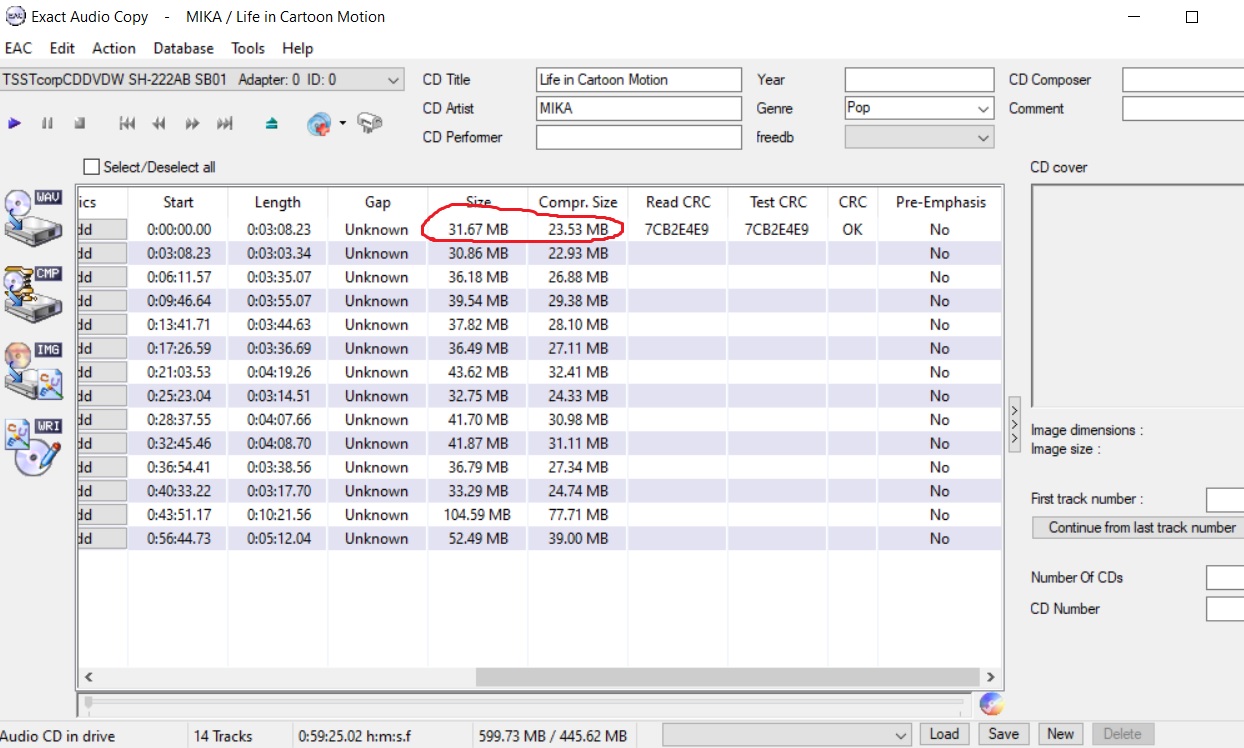The width and height of the screenshot is (1244, 748).
Task: Click the Exact Audio Copy title icon
Action: click(x=15, y=16)
